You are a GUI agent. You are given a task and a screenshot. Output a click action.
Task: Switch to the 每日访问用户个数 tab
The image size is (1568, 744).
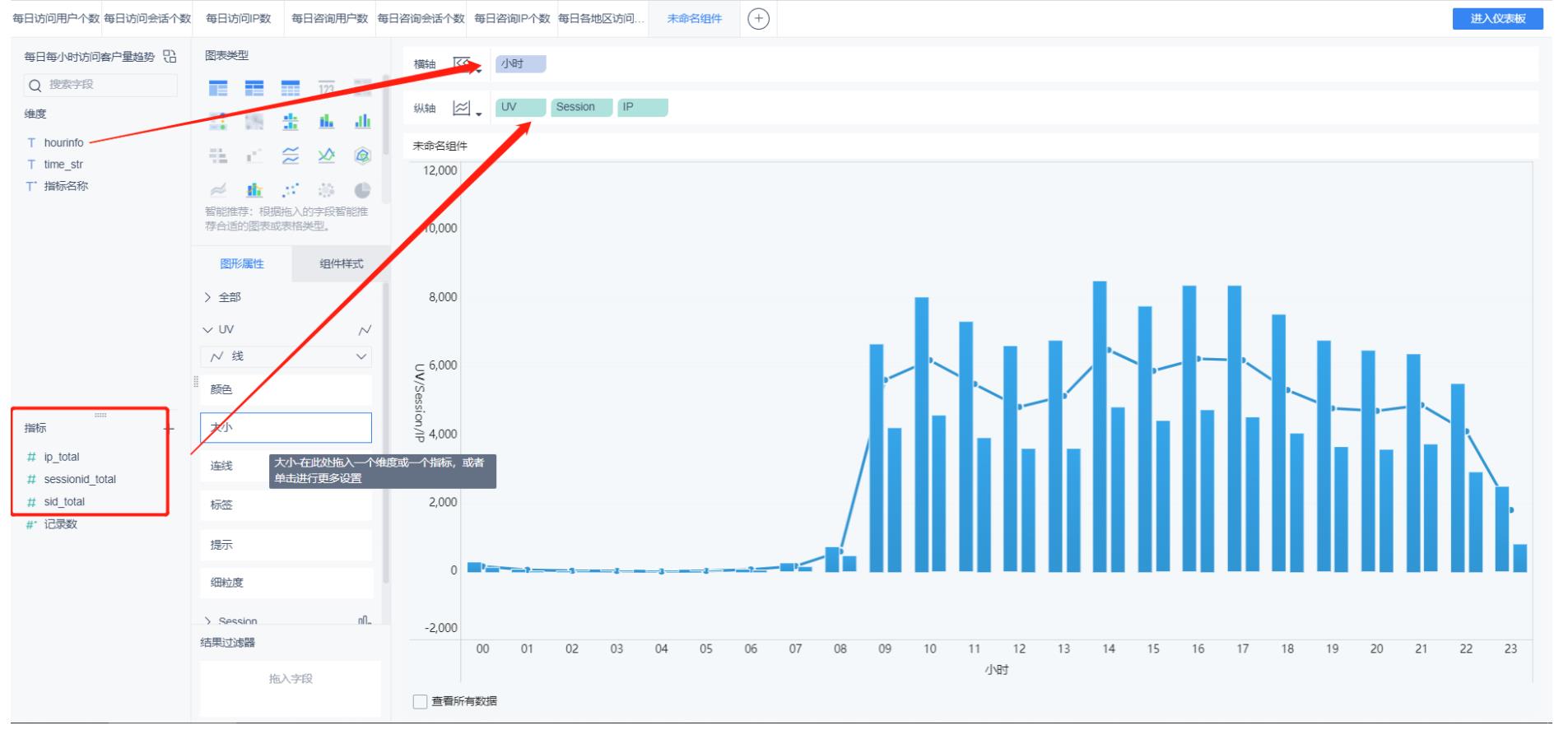point(56,18)
